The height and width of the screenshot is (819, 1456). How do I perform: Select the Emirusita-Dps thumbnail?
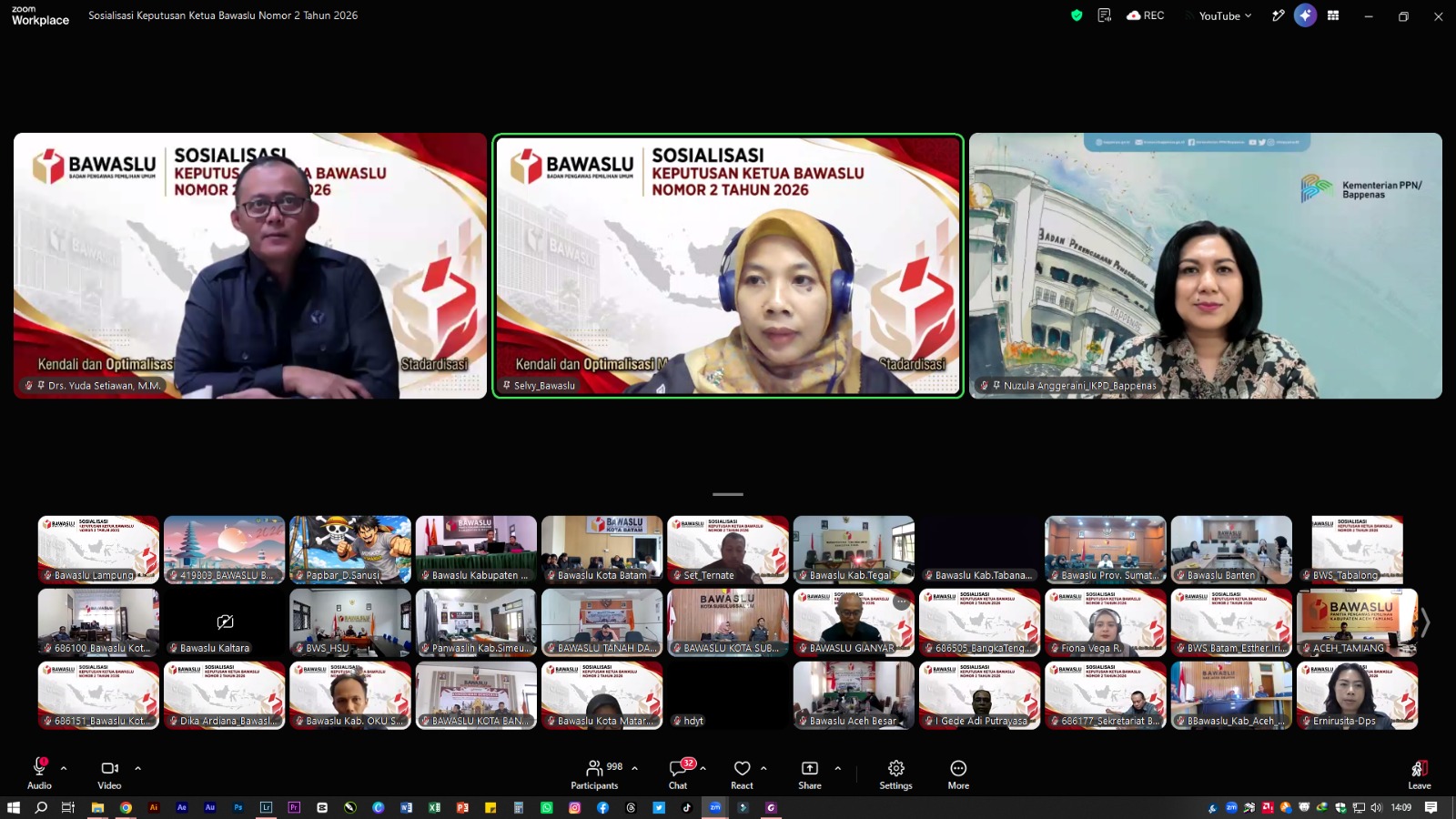tap(1358, 695)
